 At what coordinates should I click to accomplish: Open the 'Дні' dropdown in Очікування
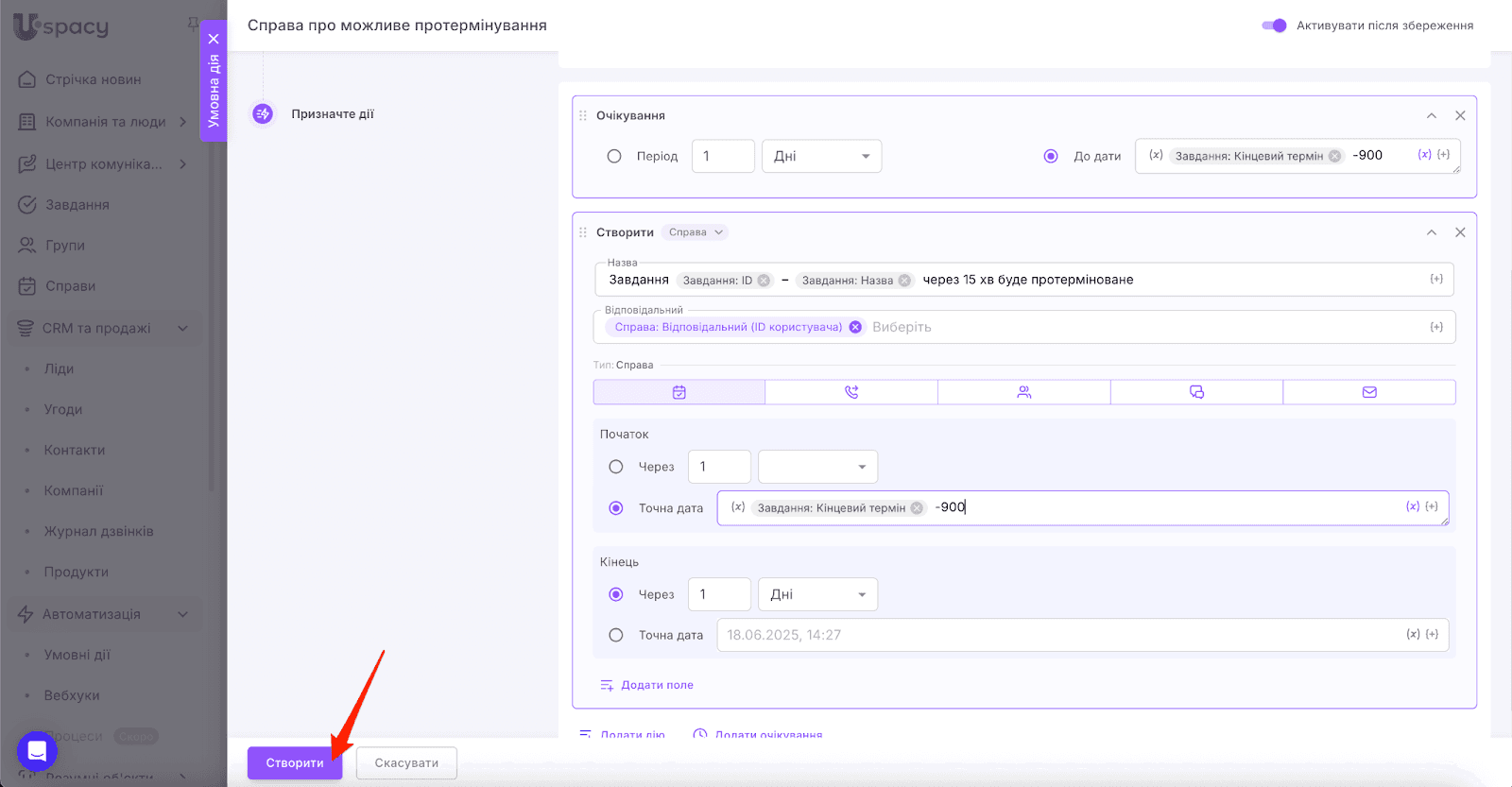(821, 157)
